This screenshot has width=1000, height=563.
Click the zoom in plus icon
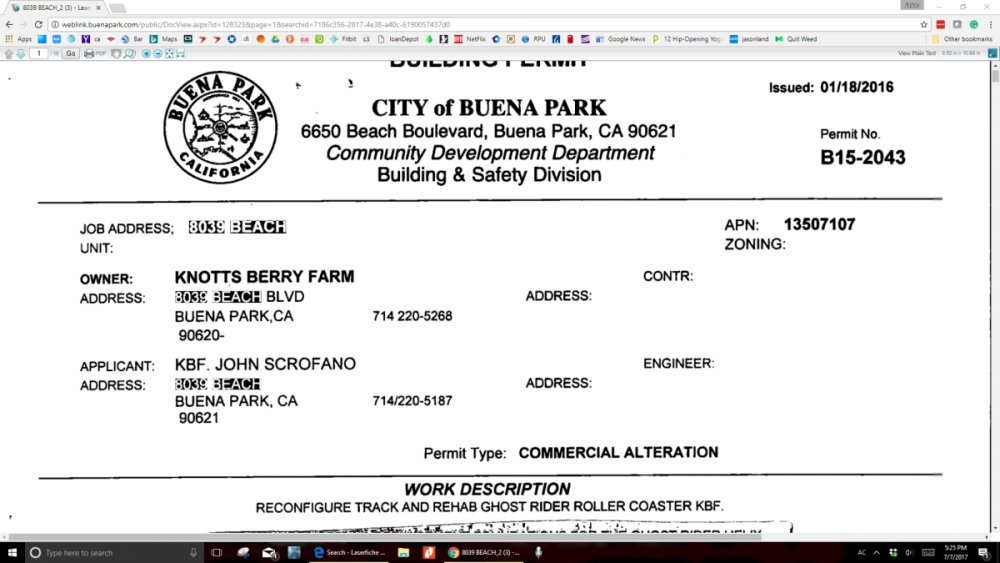tap(145, 53)
